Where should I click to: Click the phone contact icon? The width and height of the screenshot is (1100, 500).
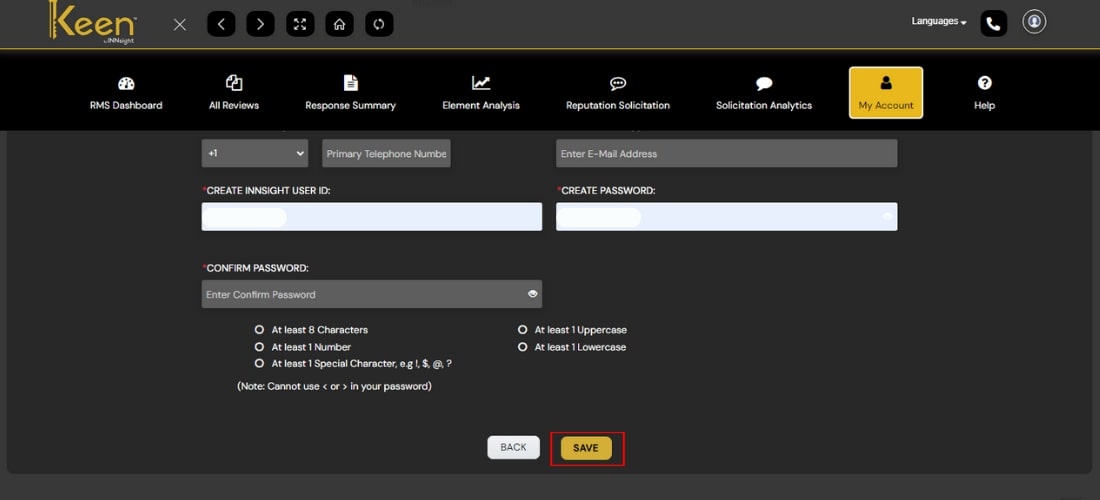click(x=993, y=23)
